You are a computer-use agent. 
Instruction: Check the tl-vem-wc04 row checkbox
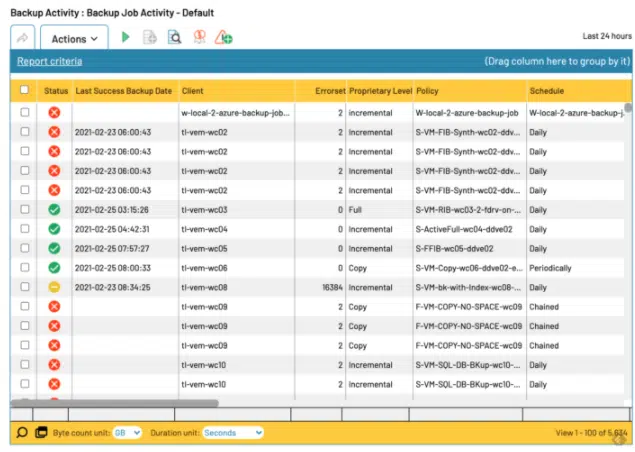click(x=25, y=228)
